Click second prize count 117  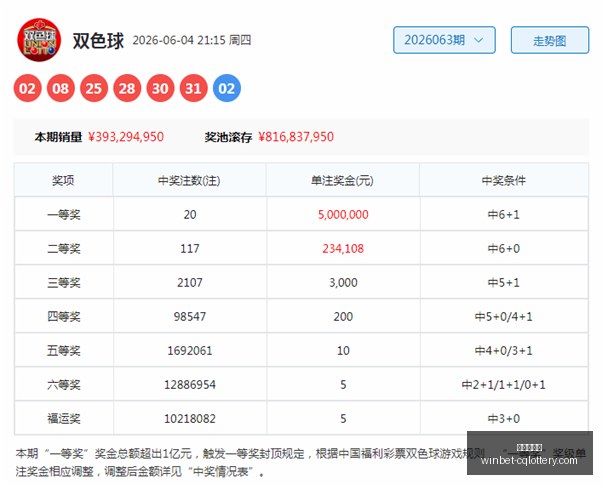coord(190,248)
